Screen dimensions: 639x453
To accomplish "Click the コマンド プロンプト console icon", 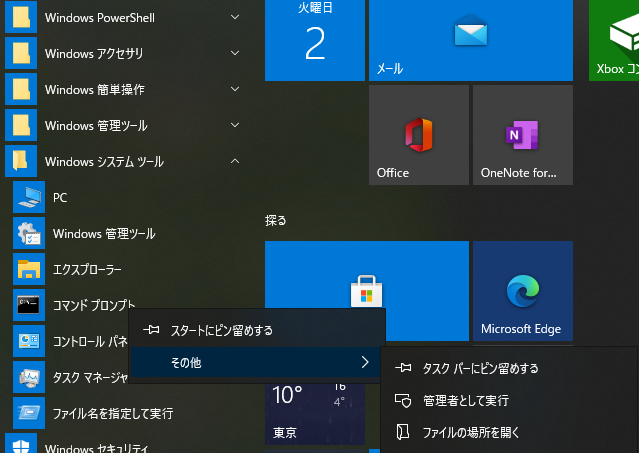I will pyautogui.click(x=29, y=305).
